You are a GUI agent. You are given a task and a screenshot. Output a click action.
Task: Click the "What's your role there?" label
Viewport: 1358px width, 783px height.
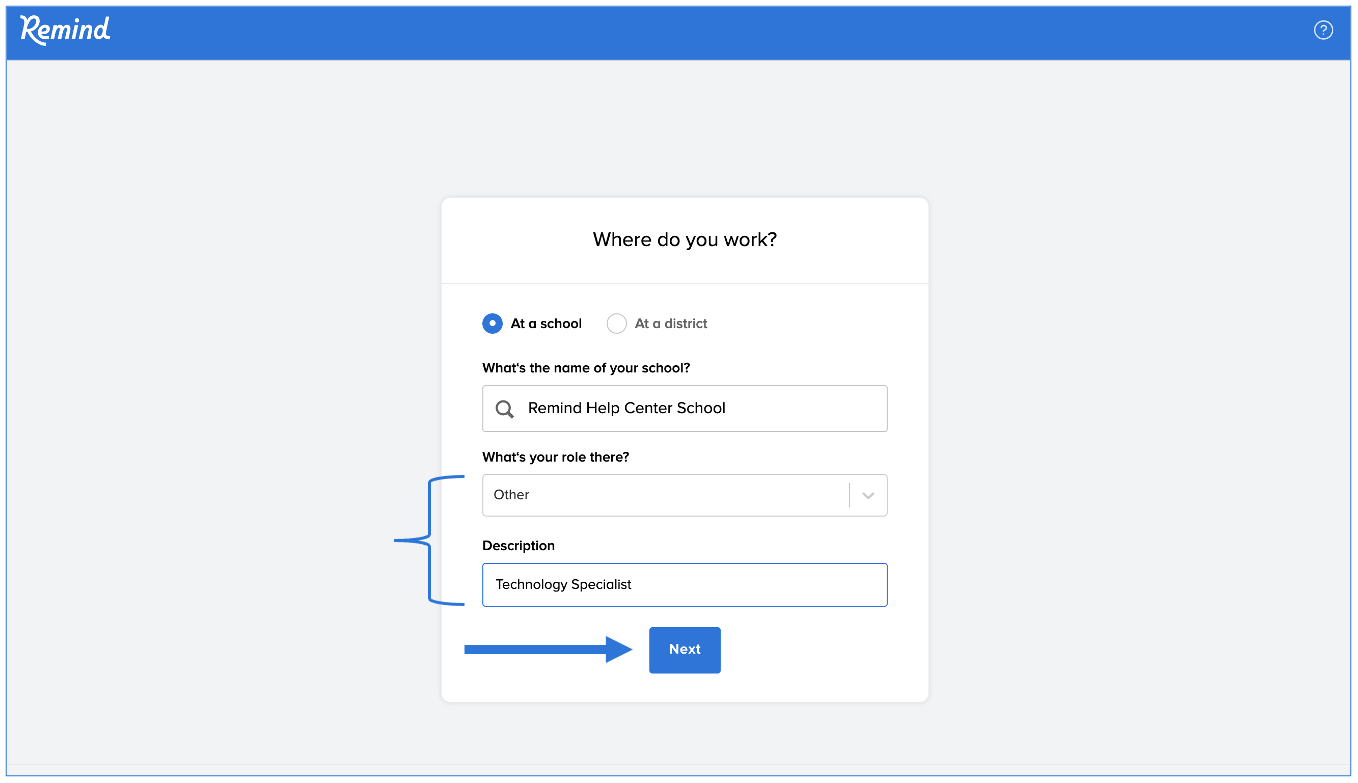click(556, 457)
